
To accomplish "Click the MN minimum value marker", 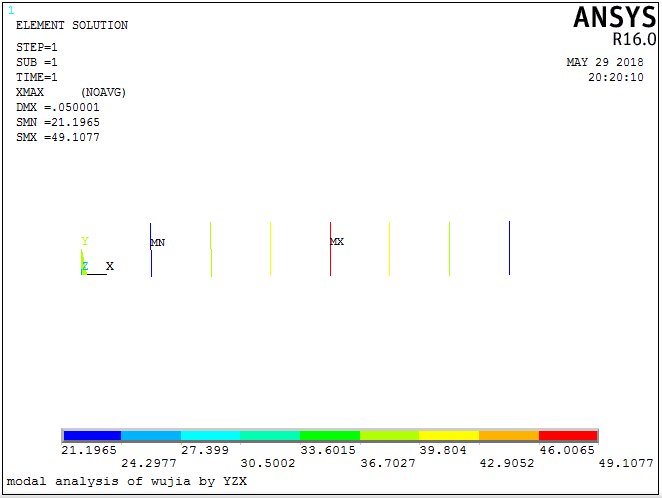I will [x=157, y=243].
